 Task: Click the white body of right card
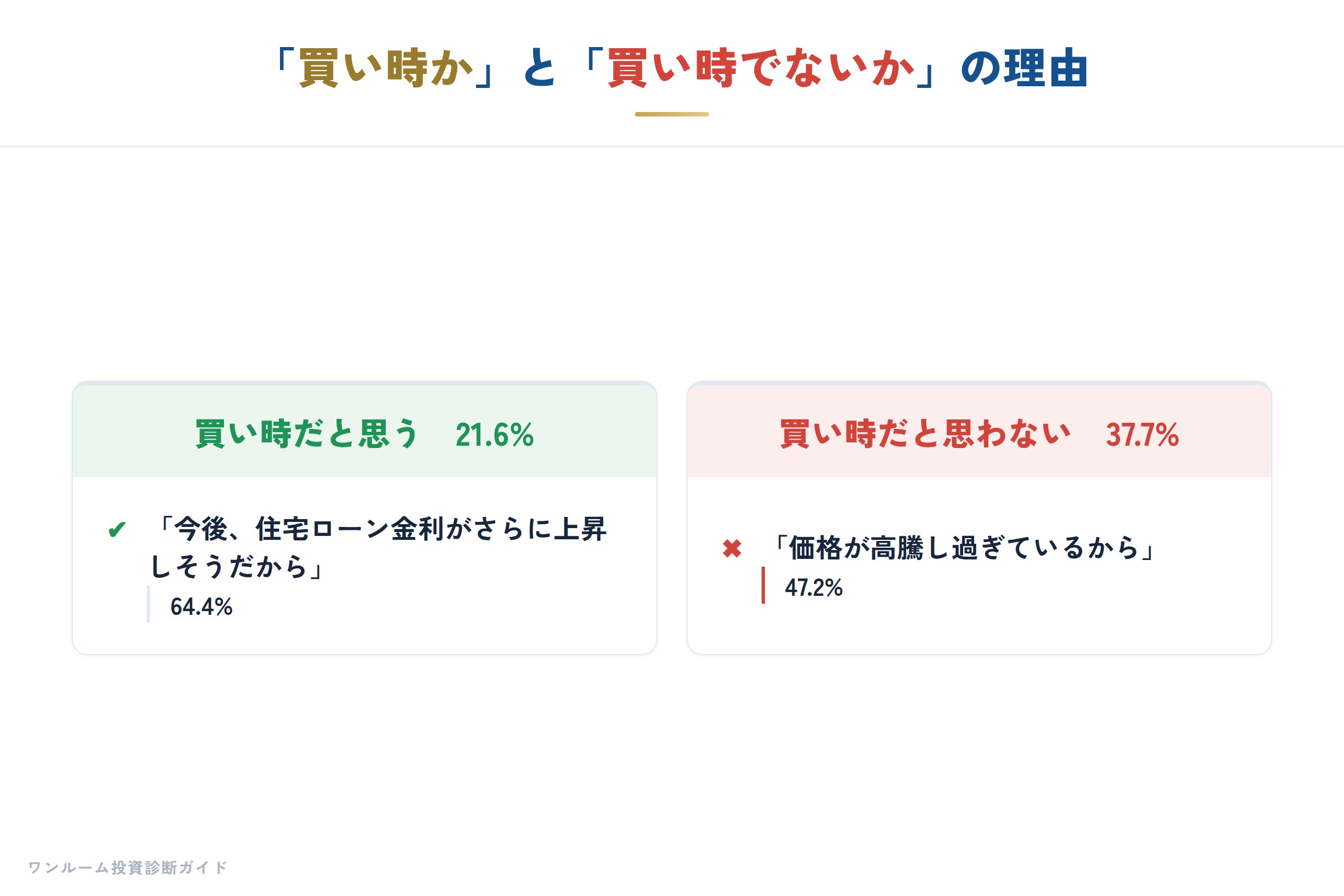click(979, 566)
